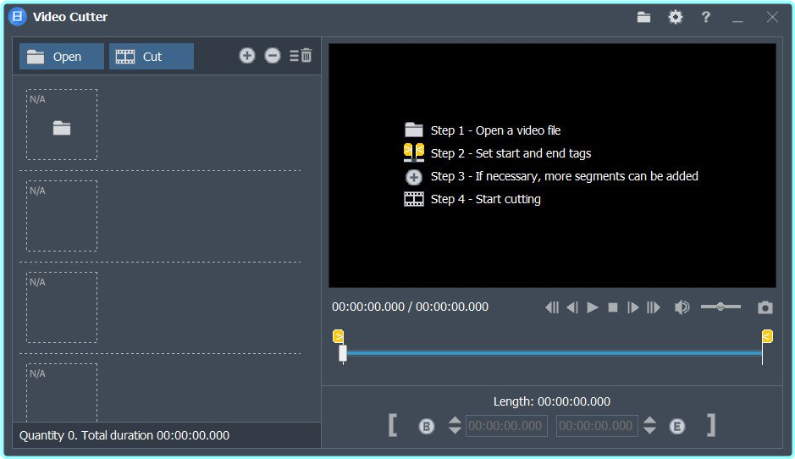Open the output folder icon in title bar
795x459 pixels.
(x=644, y=17)
